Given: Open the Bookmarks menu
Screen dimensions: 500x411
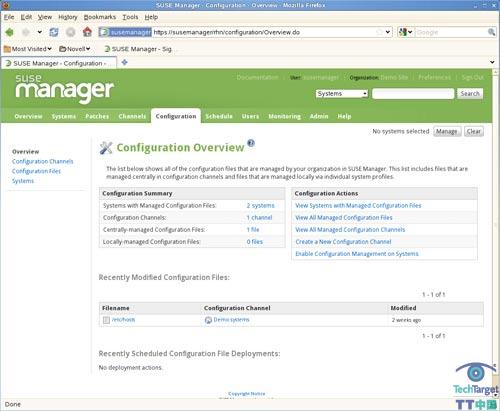Looking at the screenshot, I should tap(100, 17).
